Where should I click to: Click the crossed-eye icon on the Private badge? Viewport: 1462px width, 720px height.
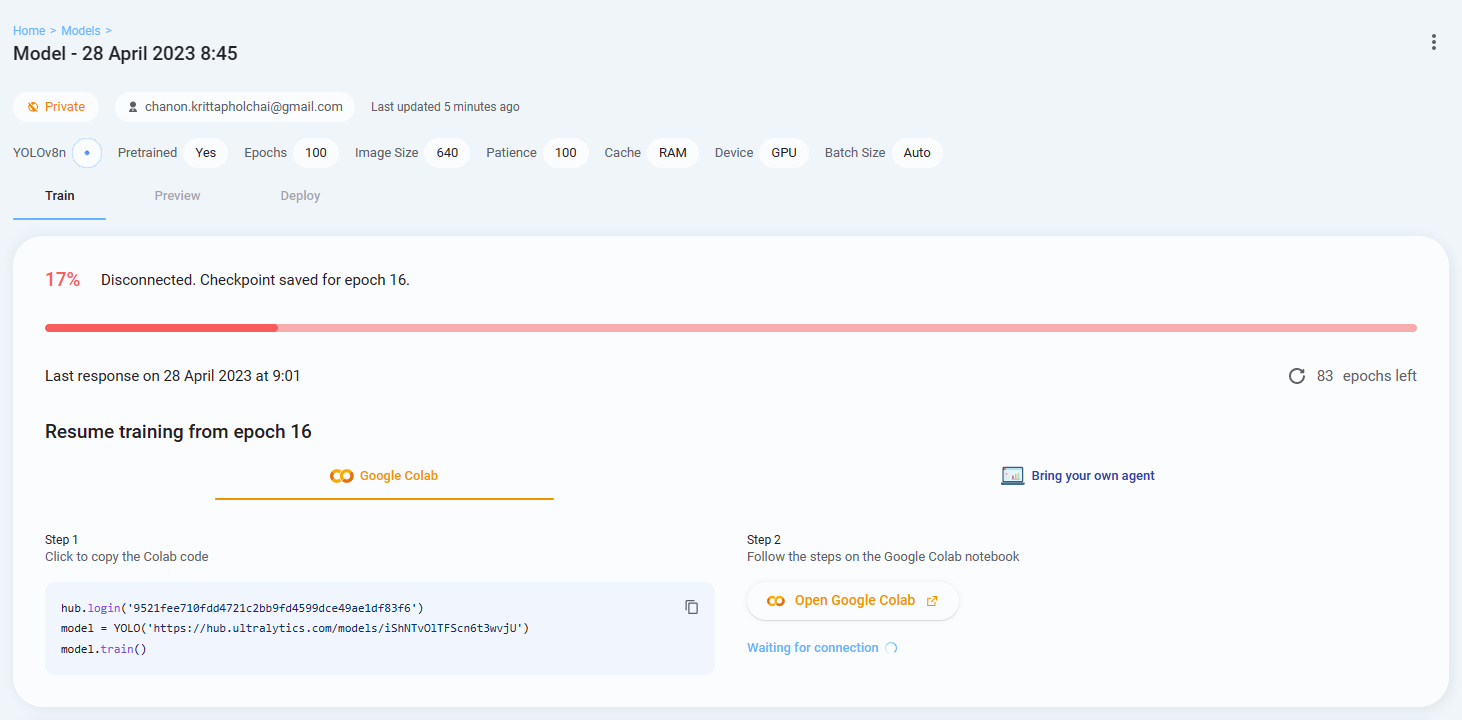(32, 106)
